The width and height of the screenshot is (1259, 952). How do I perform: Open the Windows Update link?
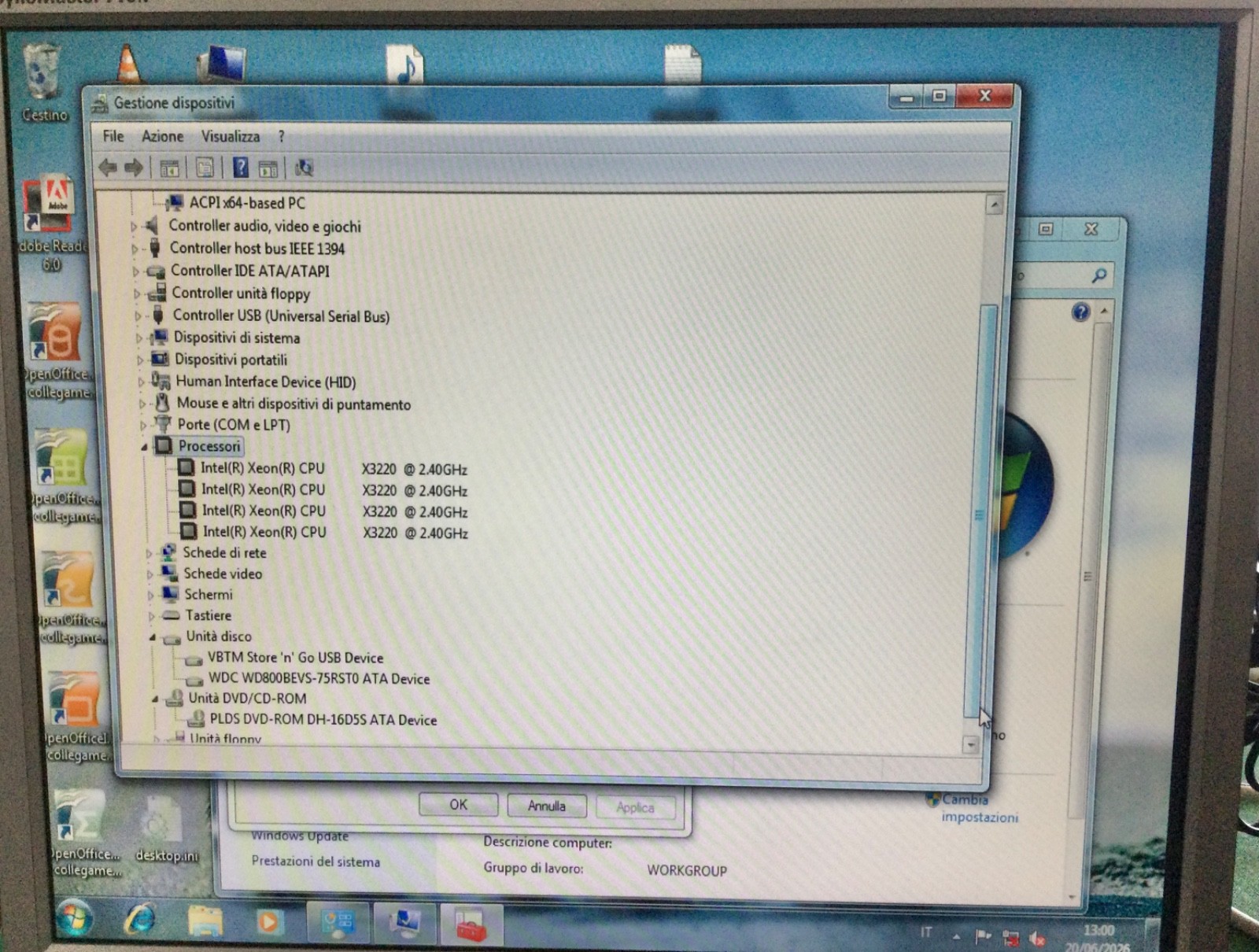[300, 836]
